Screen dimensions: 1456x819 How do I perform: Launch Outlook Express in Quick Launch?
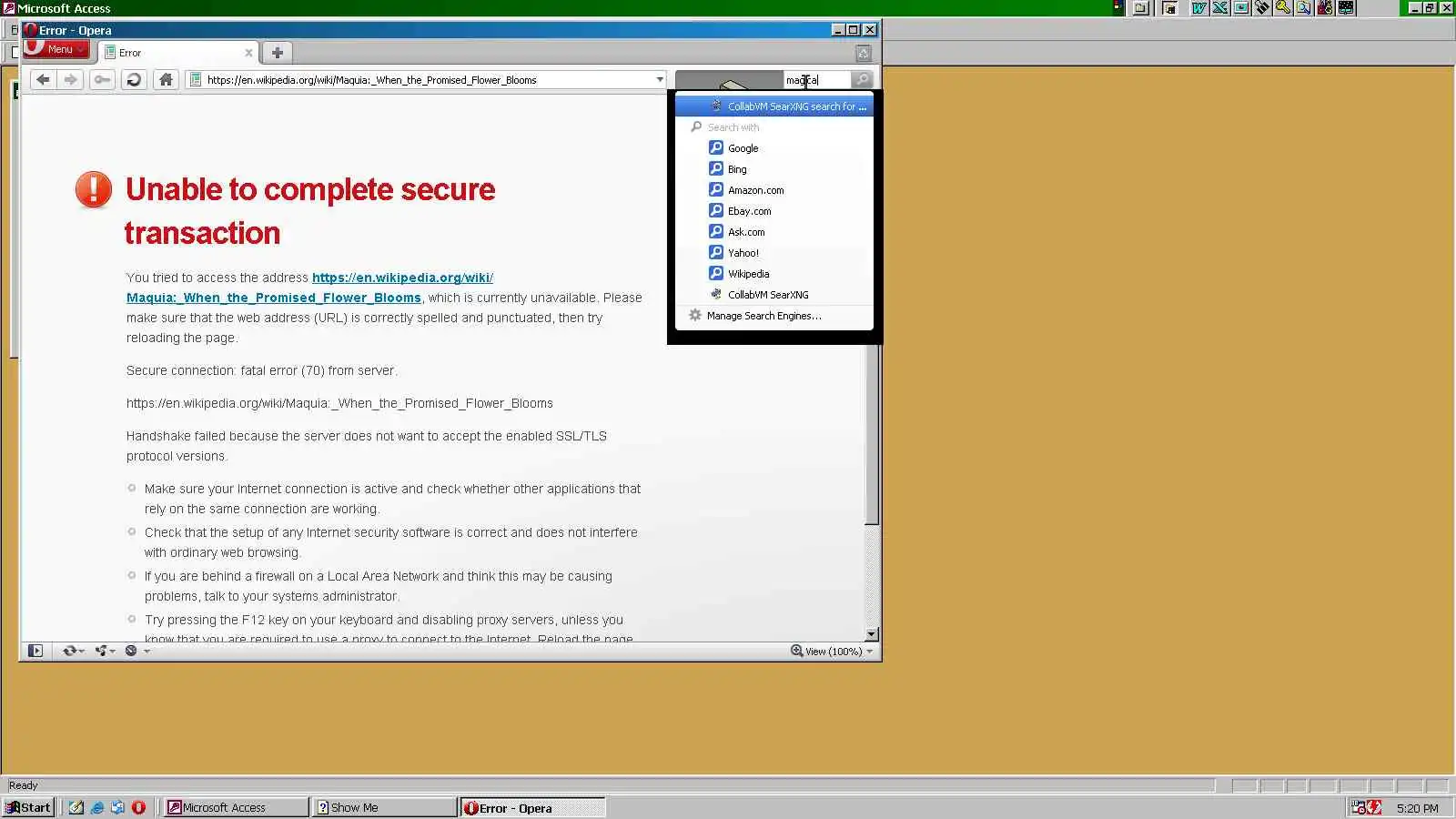pyautogui.click(x=117, y=807)
